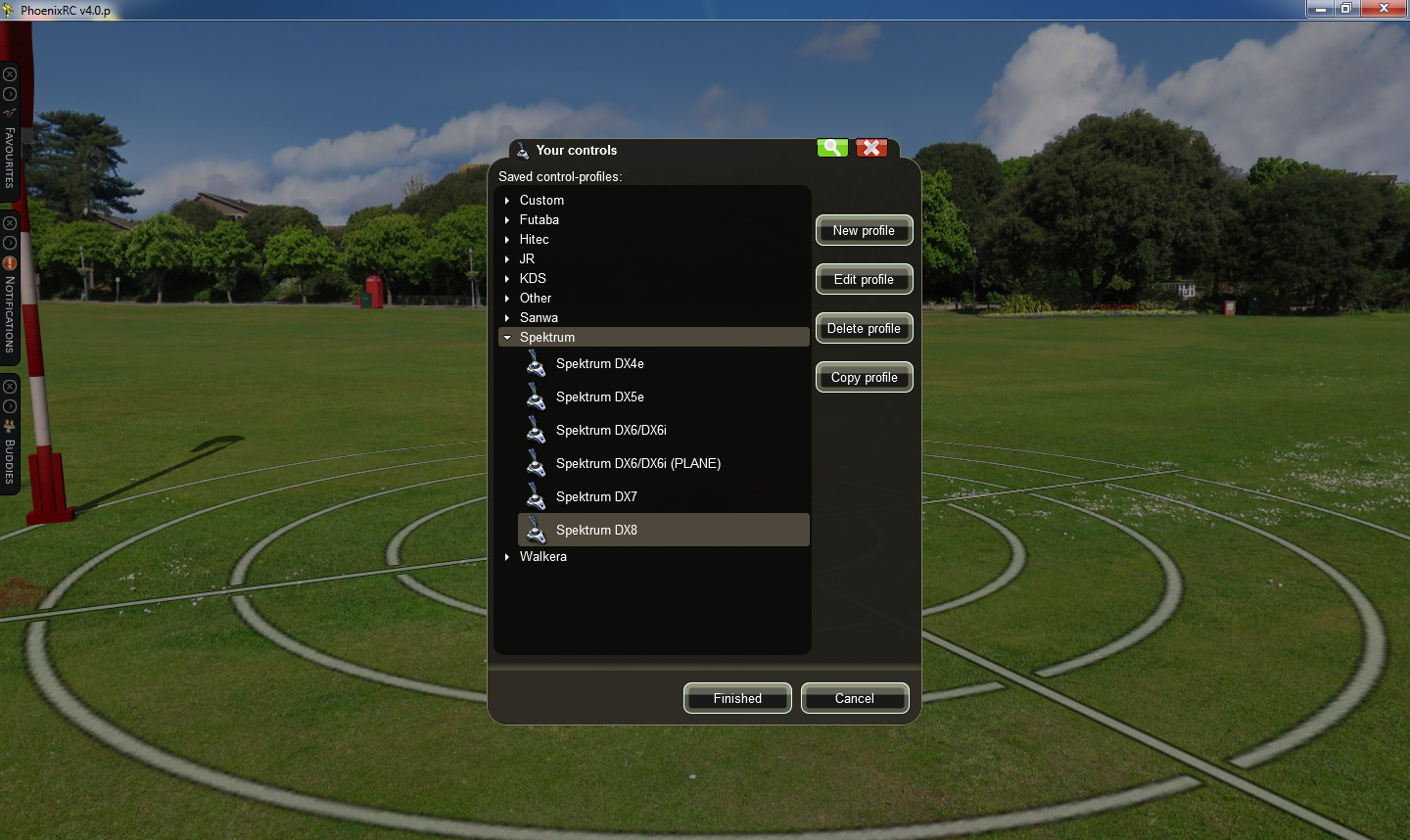Click the Delete profile button
The width and height of the screenshot is (1410, 840).
click(864, 328)
